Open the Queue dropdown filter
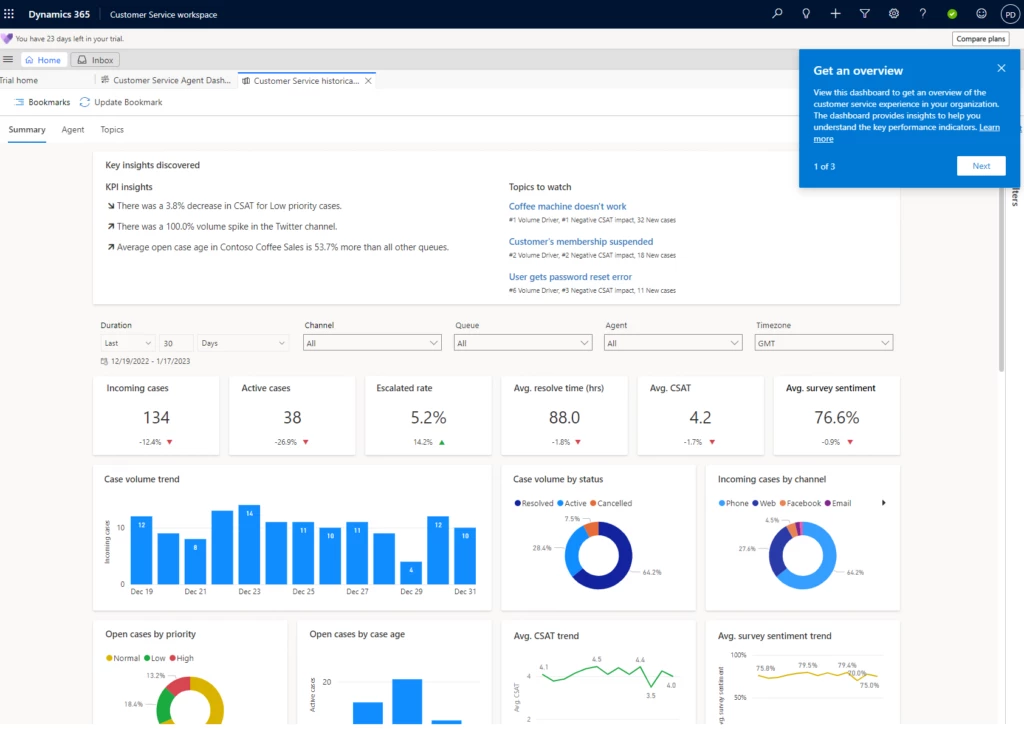This screenshot has height=729, width=1024. tap(522, 341)
